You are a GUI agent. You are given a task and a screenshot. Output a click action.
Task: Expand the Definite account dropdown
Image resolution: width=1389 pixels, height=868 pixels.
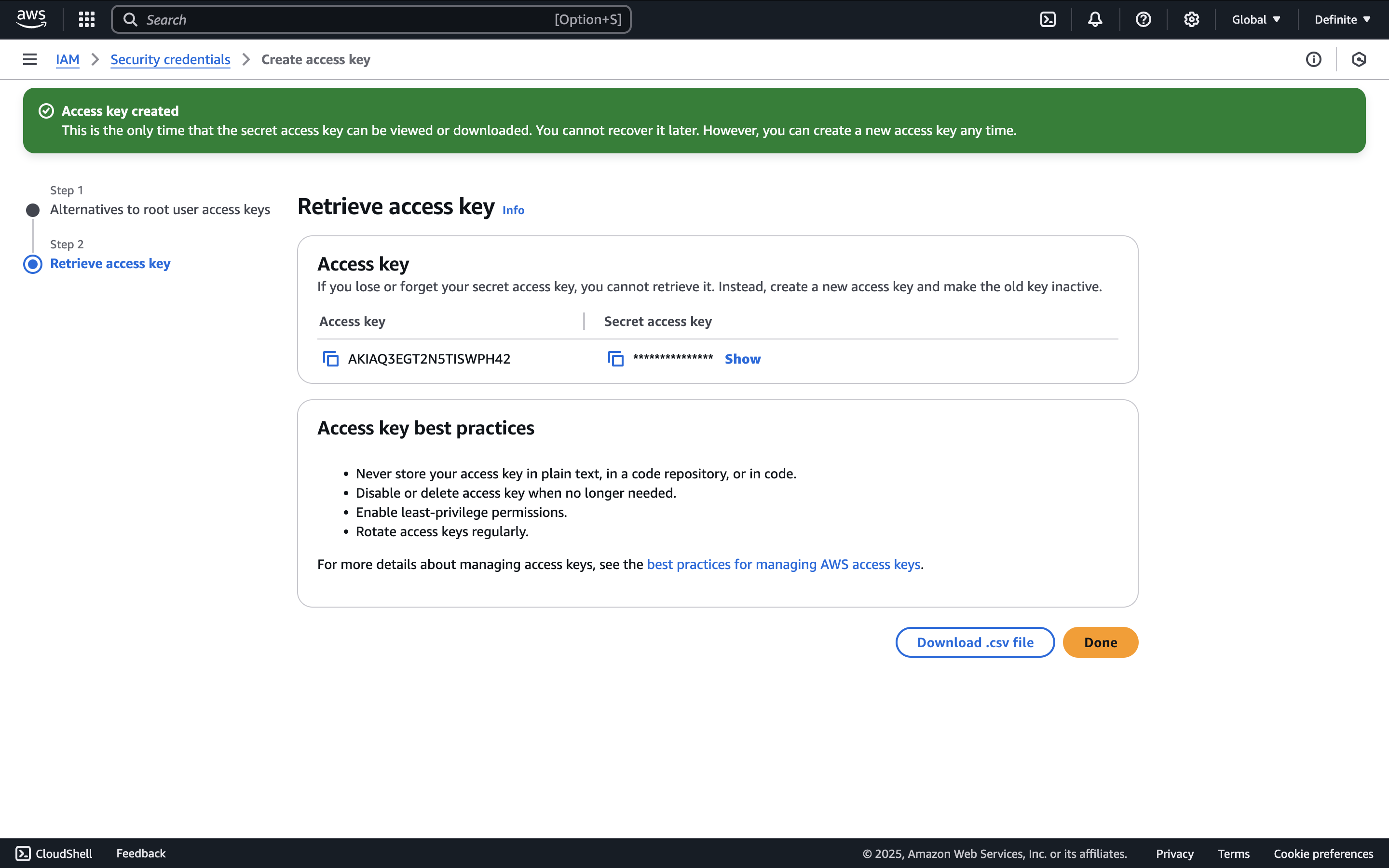point(1342,19)
